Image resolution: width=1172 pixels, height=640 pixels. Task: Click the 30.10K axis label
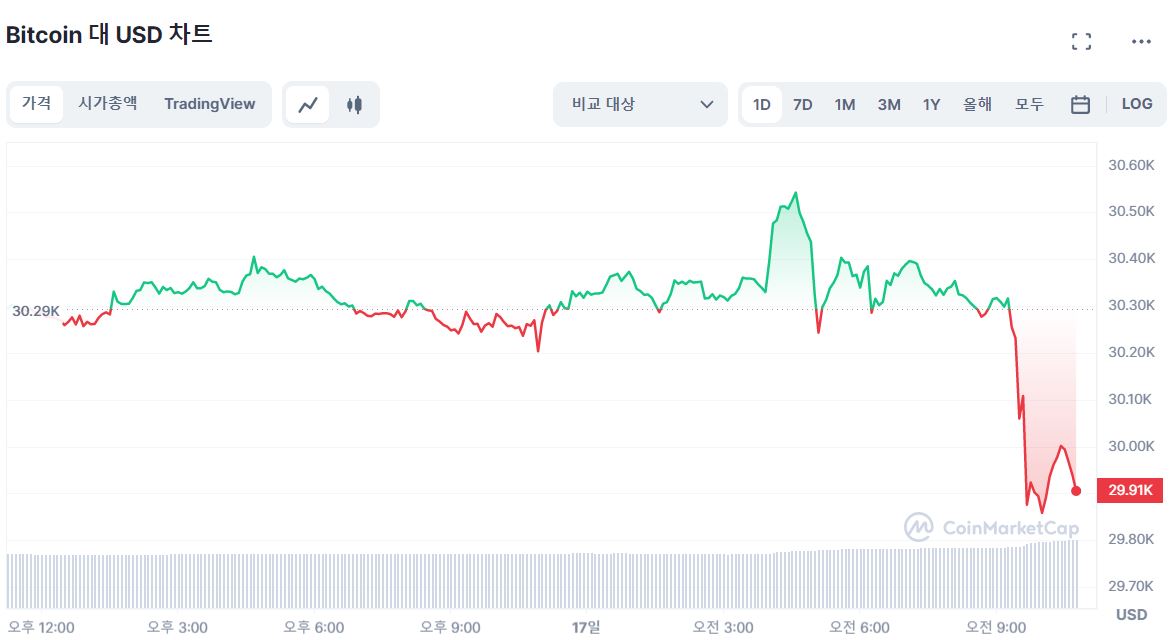point(1131,399)
